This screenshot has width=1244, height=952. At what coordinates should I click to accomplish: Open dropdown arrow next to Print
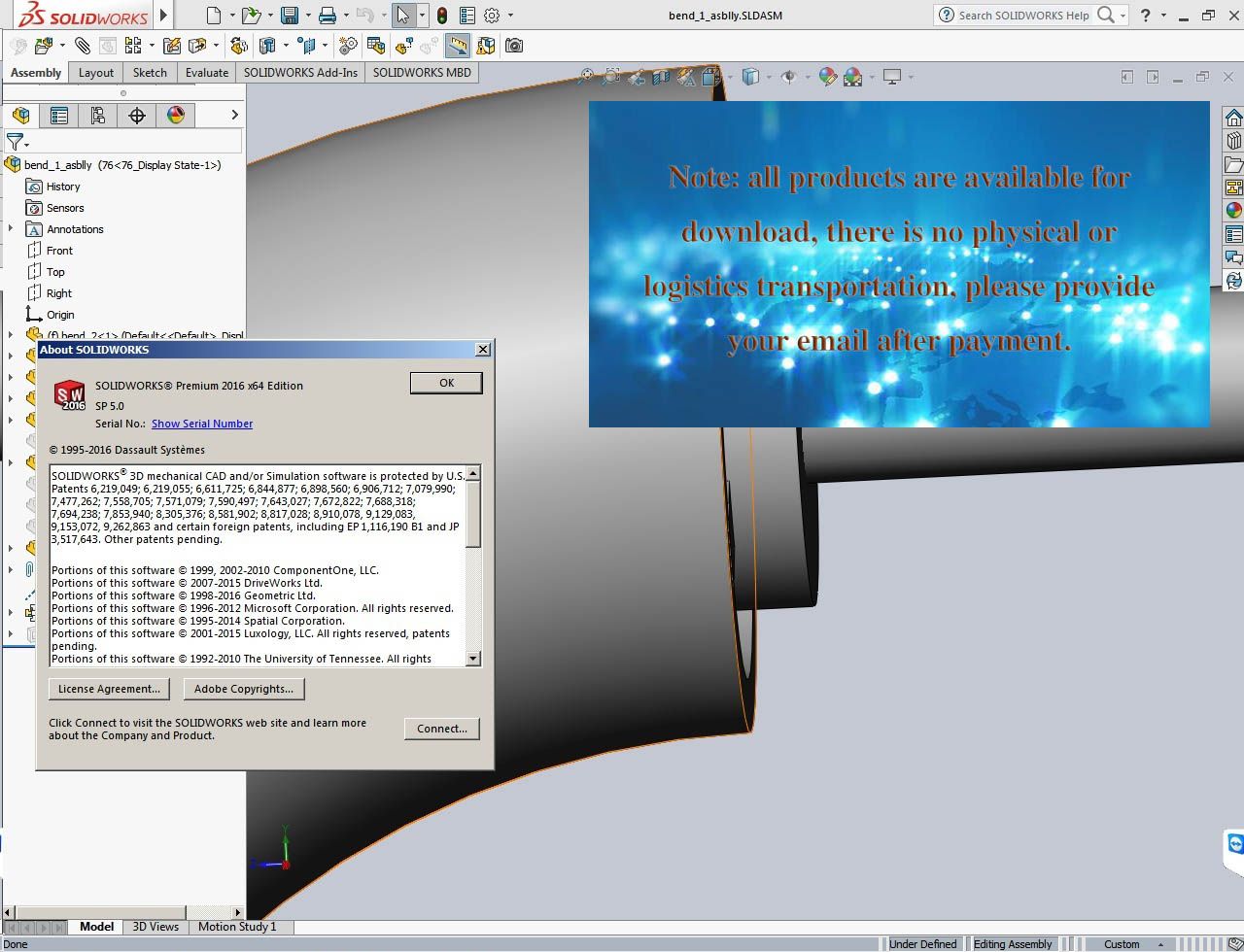click(346, 16)
